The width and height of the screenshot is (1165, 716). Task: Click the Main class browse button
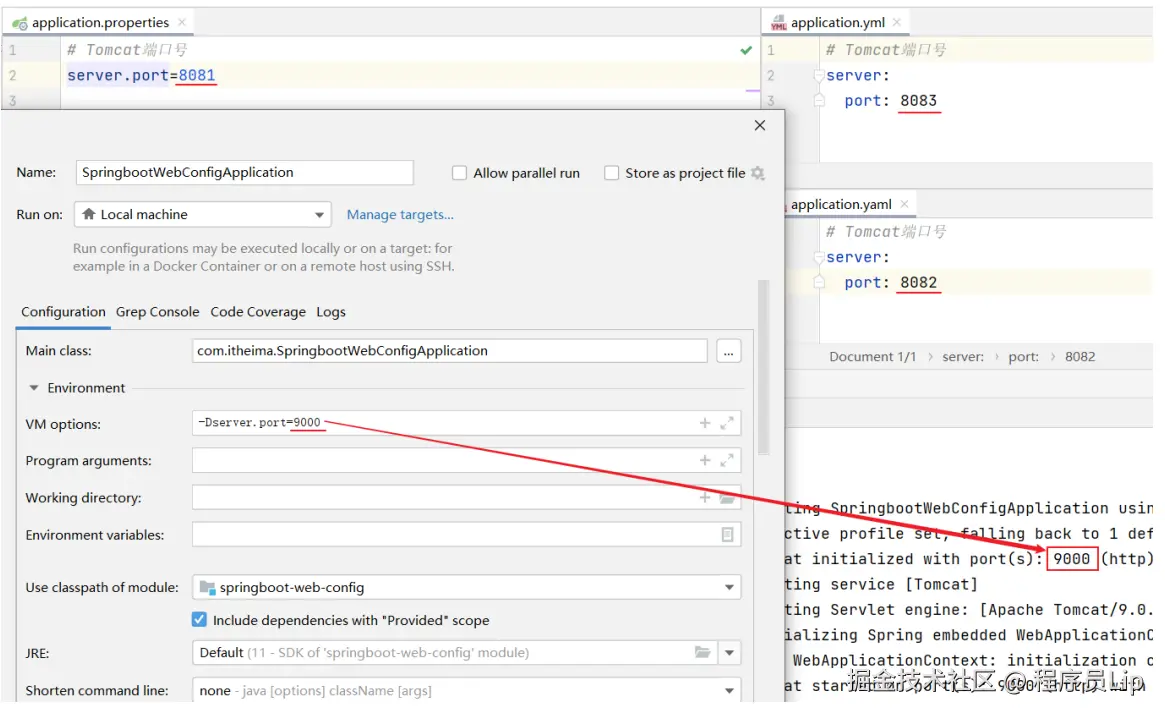tap(728, 351)
